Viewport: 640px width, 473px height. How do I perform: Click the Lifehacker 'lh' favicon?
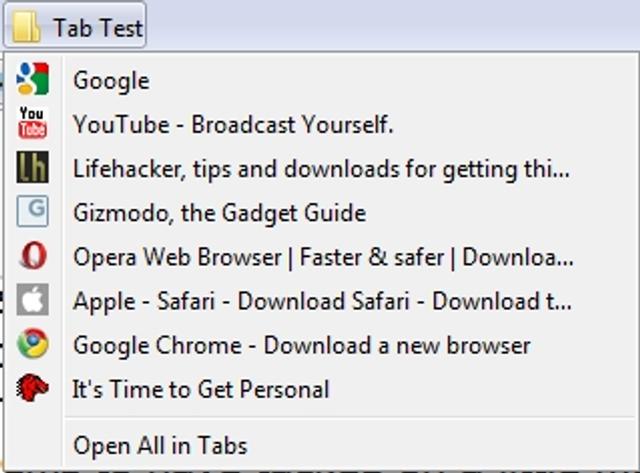click(x=32, y=168)
